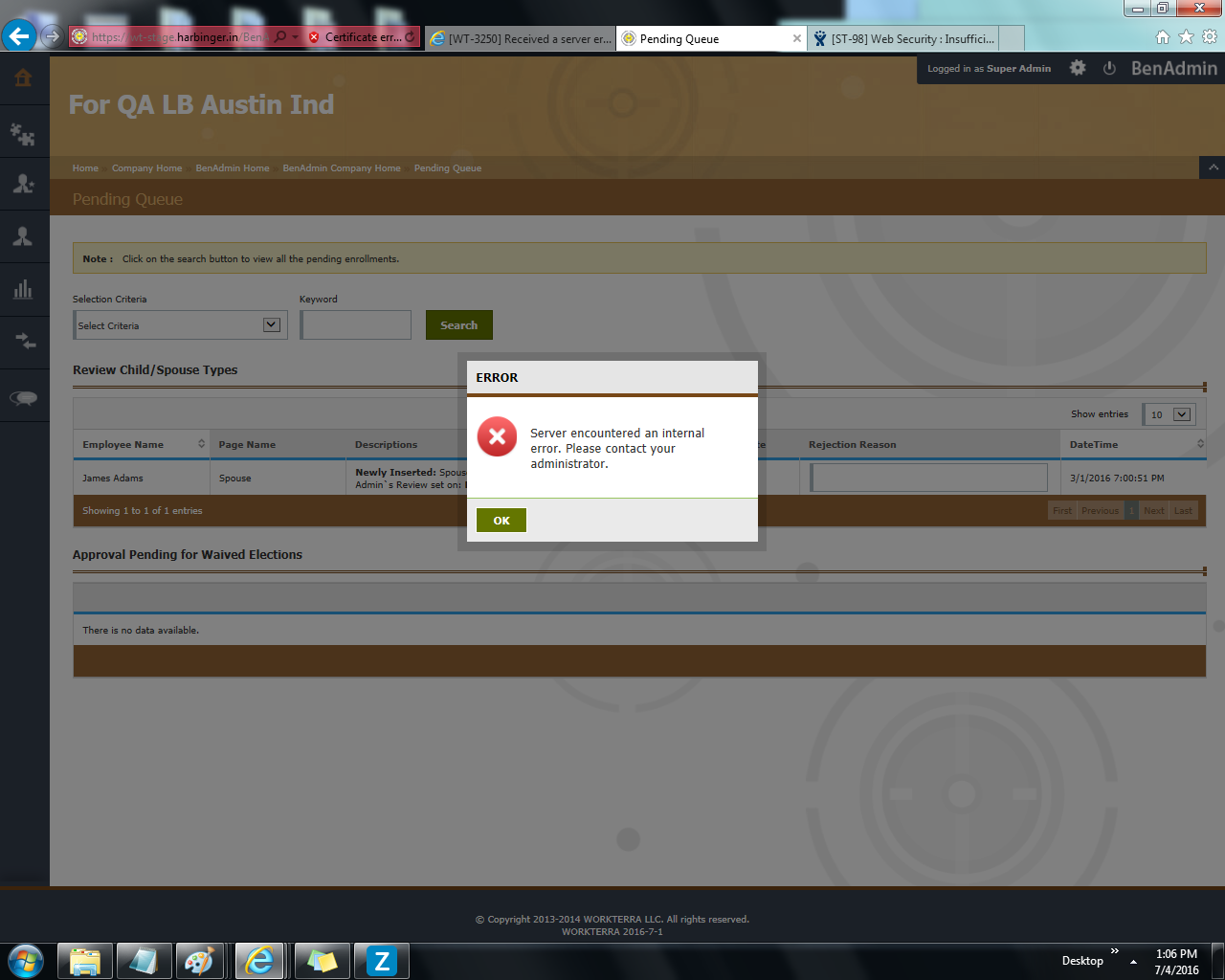
Task: Open a new blank tab
Action: point(1012,38)
